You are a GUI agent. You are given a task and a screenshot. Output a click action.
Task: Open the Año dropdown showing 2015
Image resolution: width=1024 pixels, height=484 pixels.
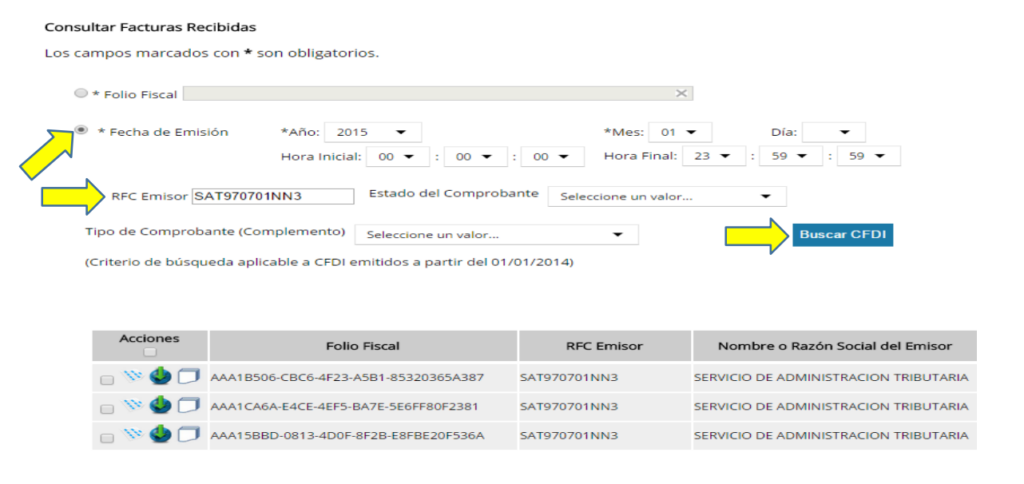coord(373,132)
